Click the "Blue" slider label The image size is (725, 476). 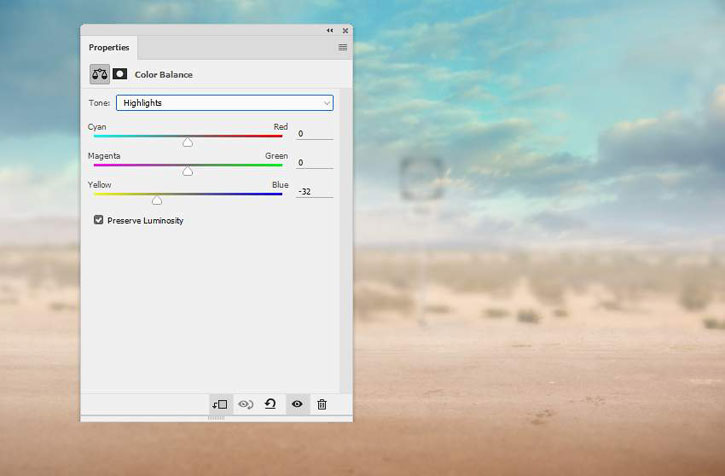[280, 185]
